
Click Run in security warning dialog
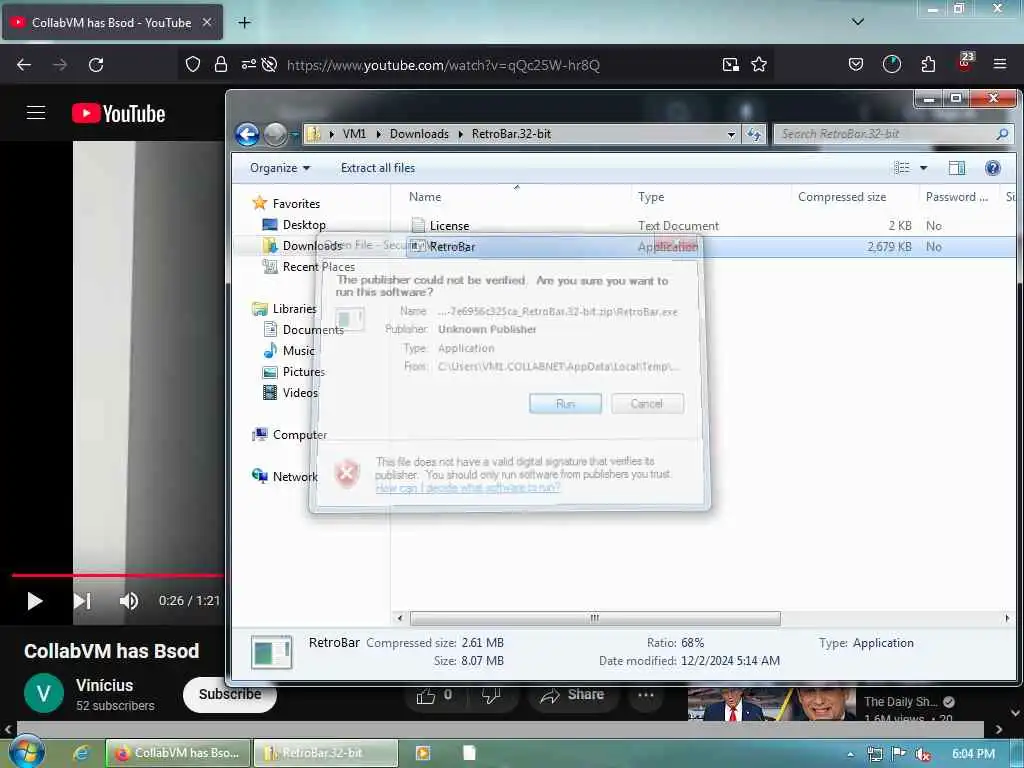click(x=566, y=404)
